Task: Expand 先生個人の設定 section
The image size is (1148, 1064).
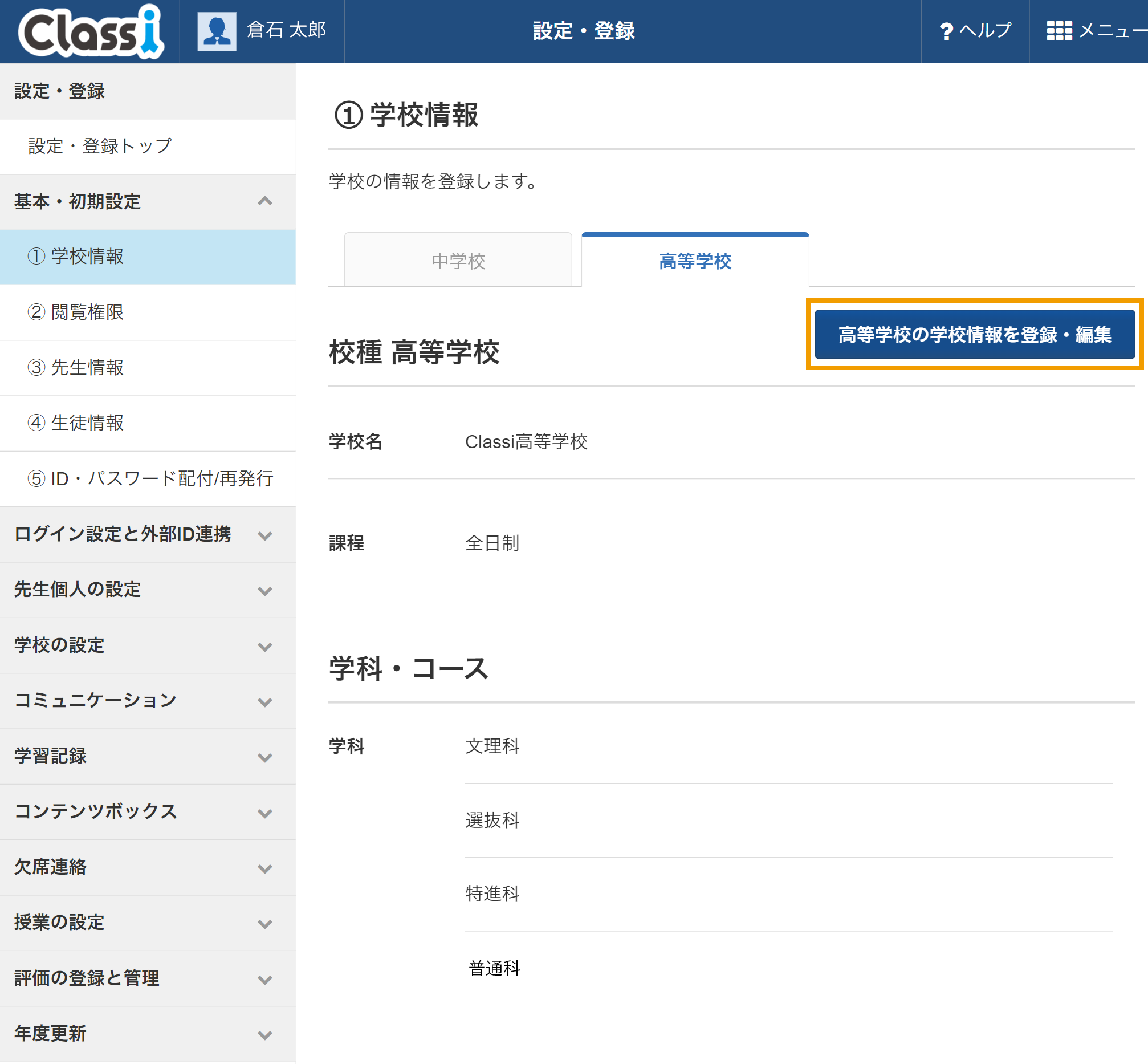Action: (x=148, y=590)
